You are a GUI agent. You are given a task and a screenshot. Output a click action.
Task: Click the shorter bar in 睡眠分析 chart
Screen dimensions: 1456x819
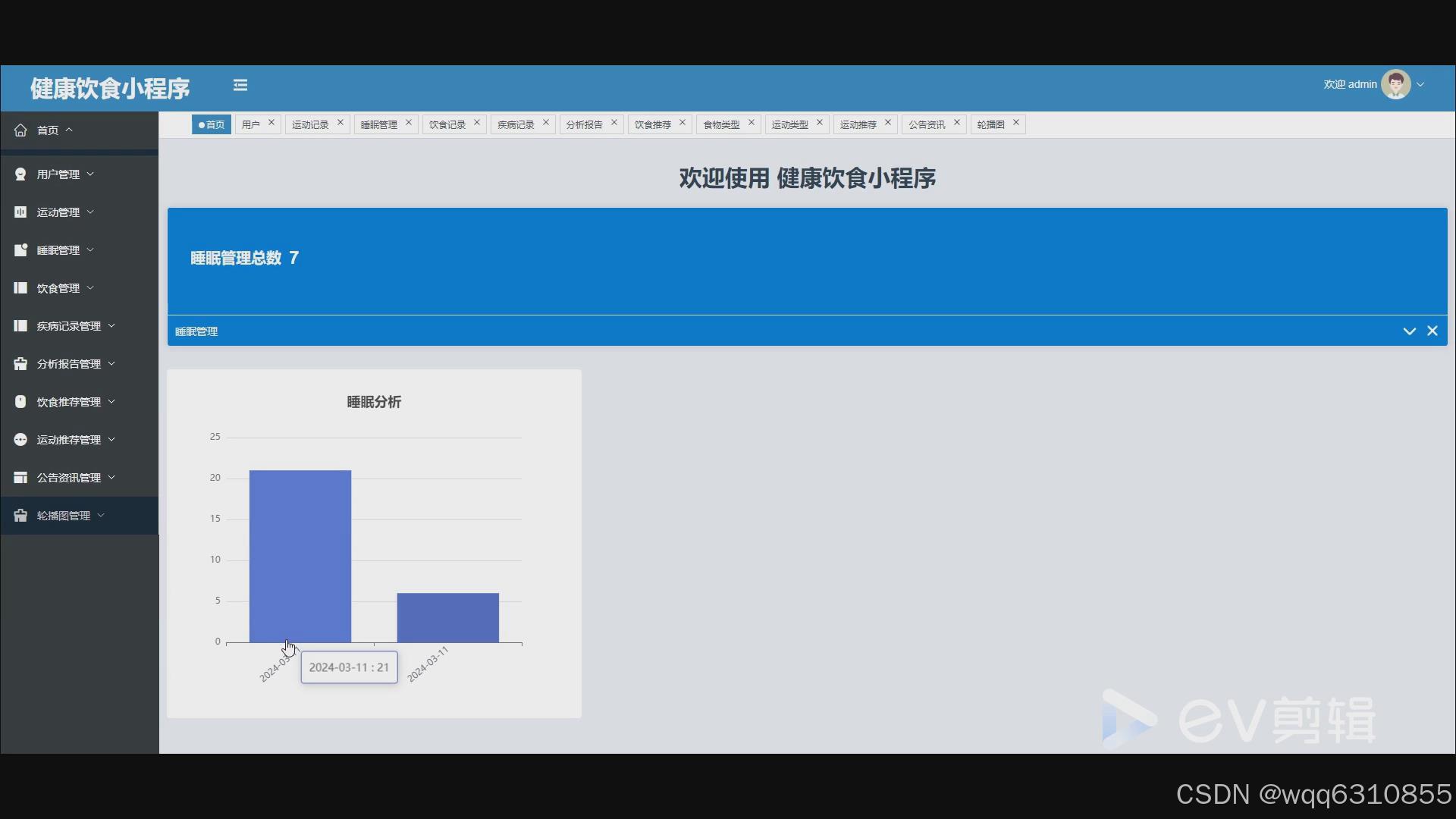click(448, 618)
